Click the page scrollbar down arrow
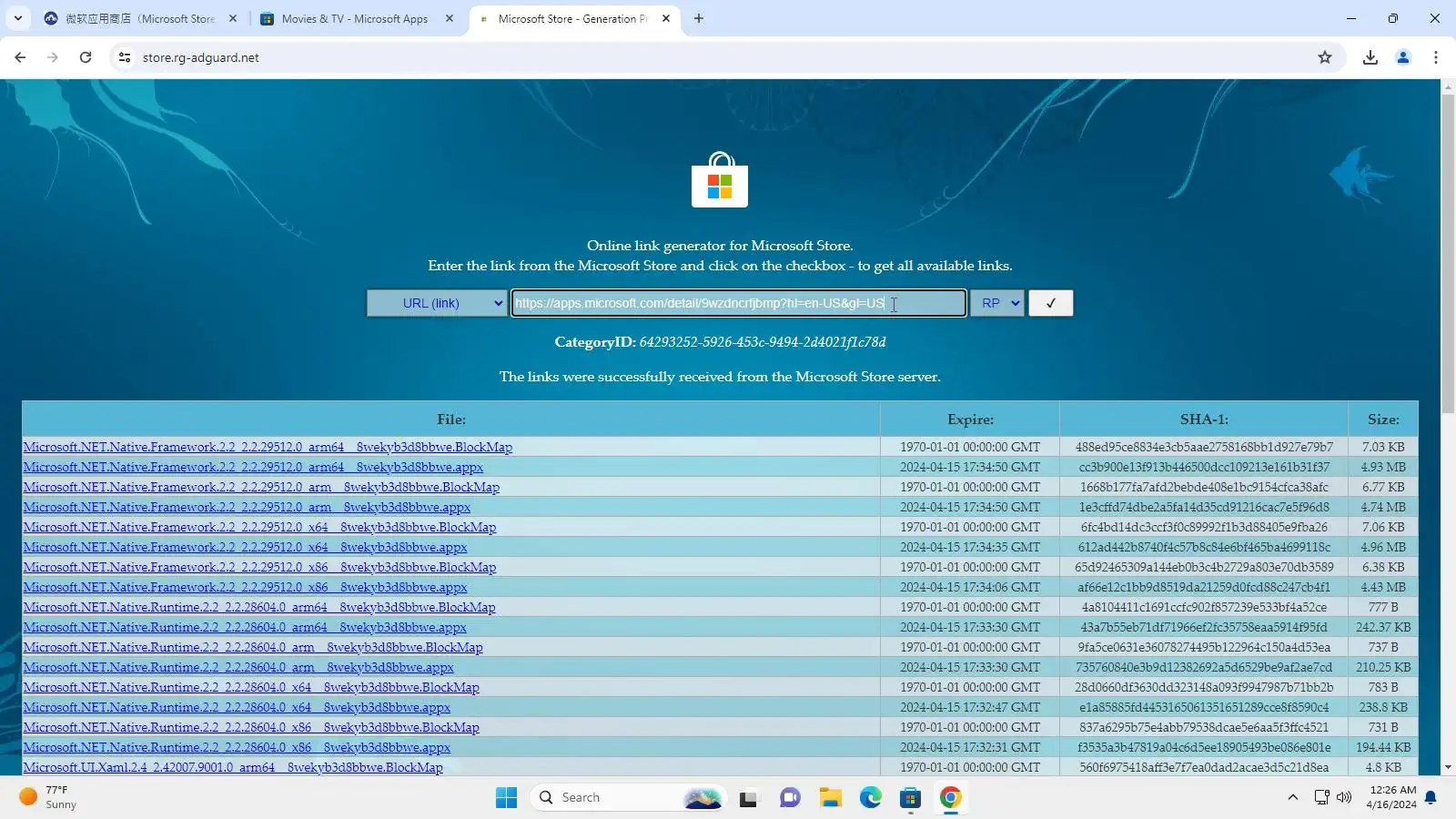The height and width of the screenshot is (819, 1456). click(x=1448, y=768)
